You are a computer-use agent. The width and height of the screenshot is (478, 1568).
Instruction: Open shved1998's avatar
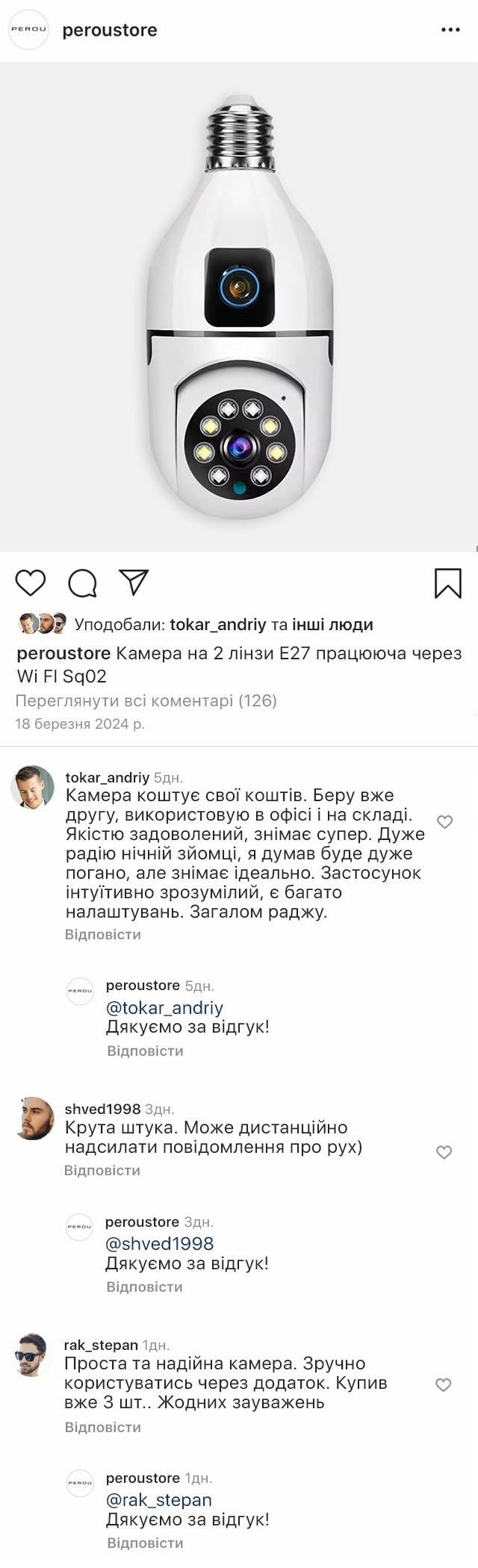click(33, 1118)
